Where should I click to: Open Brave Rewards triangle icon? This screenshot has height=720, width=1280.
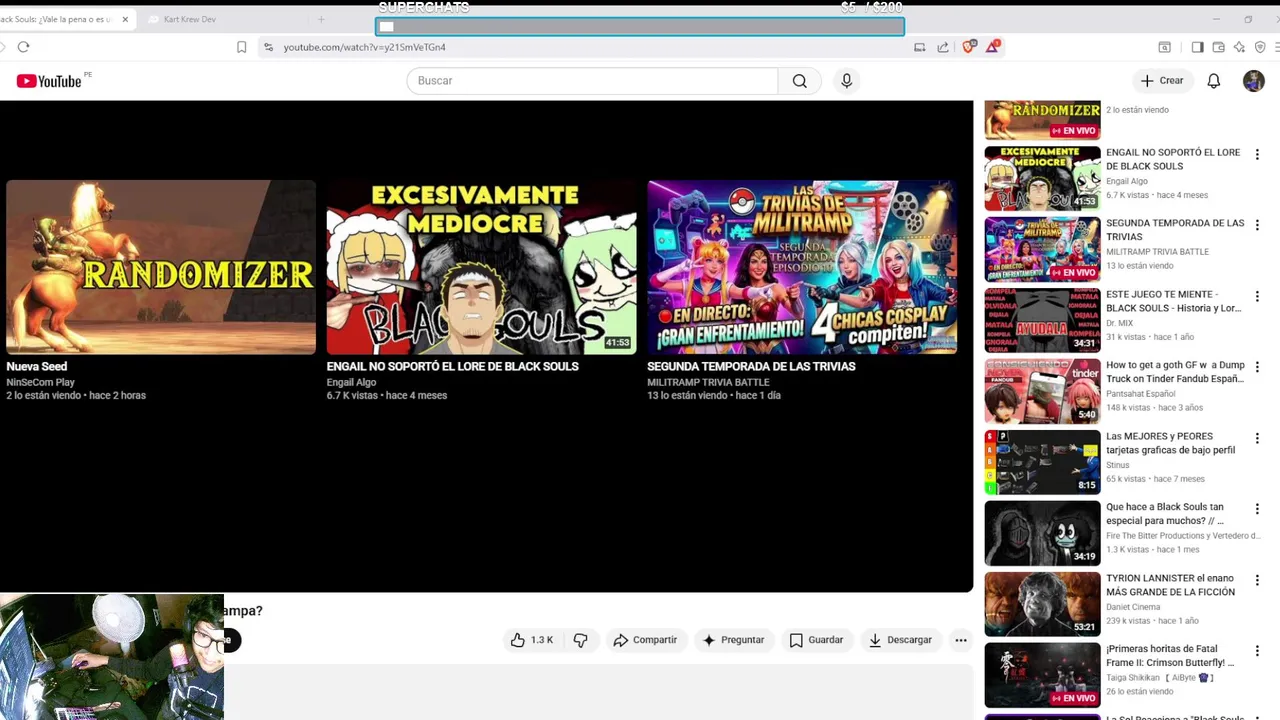point(992,46)
